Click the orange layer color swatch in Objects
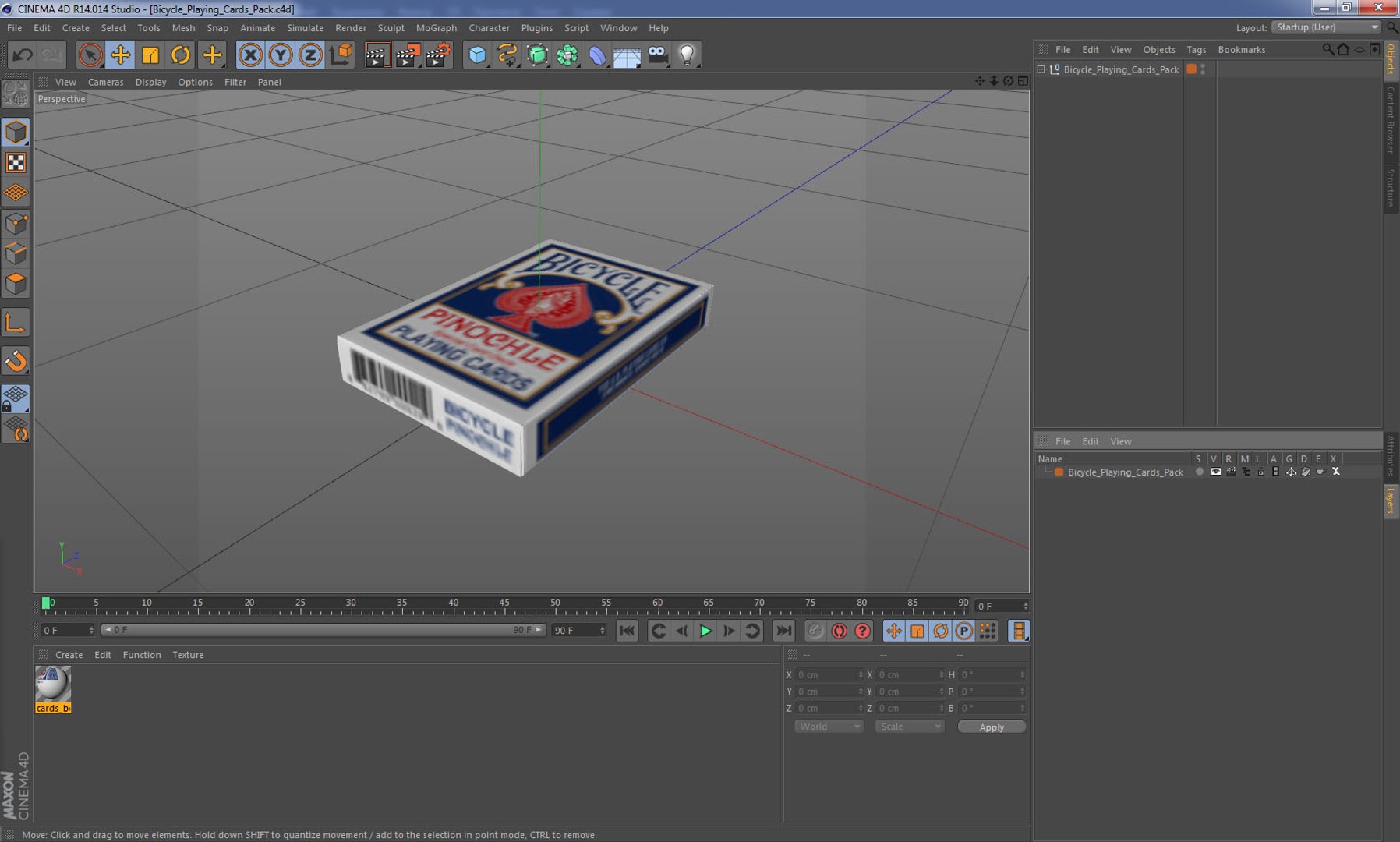 [x=1191, y=69]
